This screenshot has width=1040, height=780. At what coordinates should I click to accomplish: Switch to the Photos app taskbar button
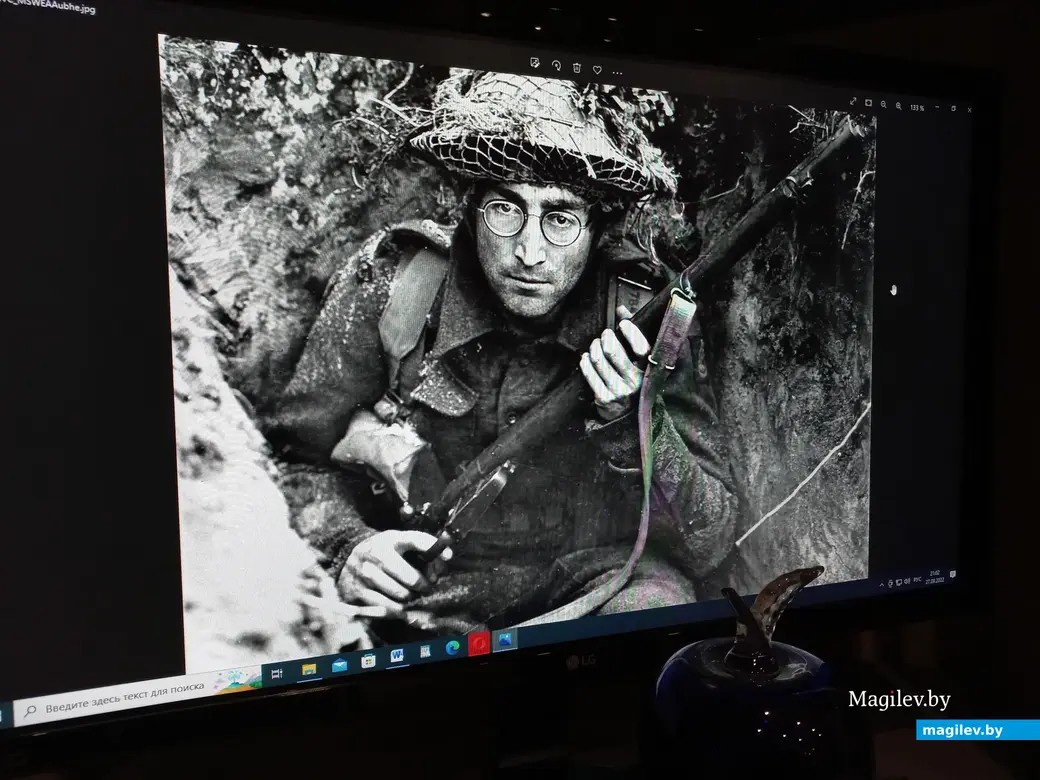click(505, 640)
